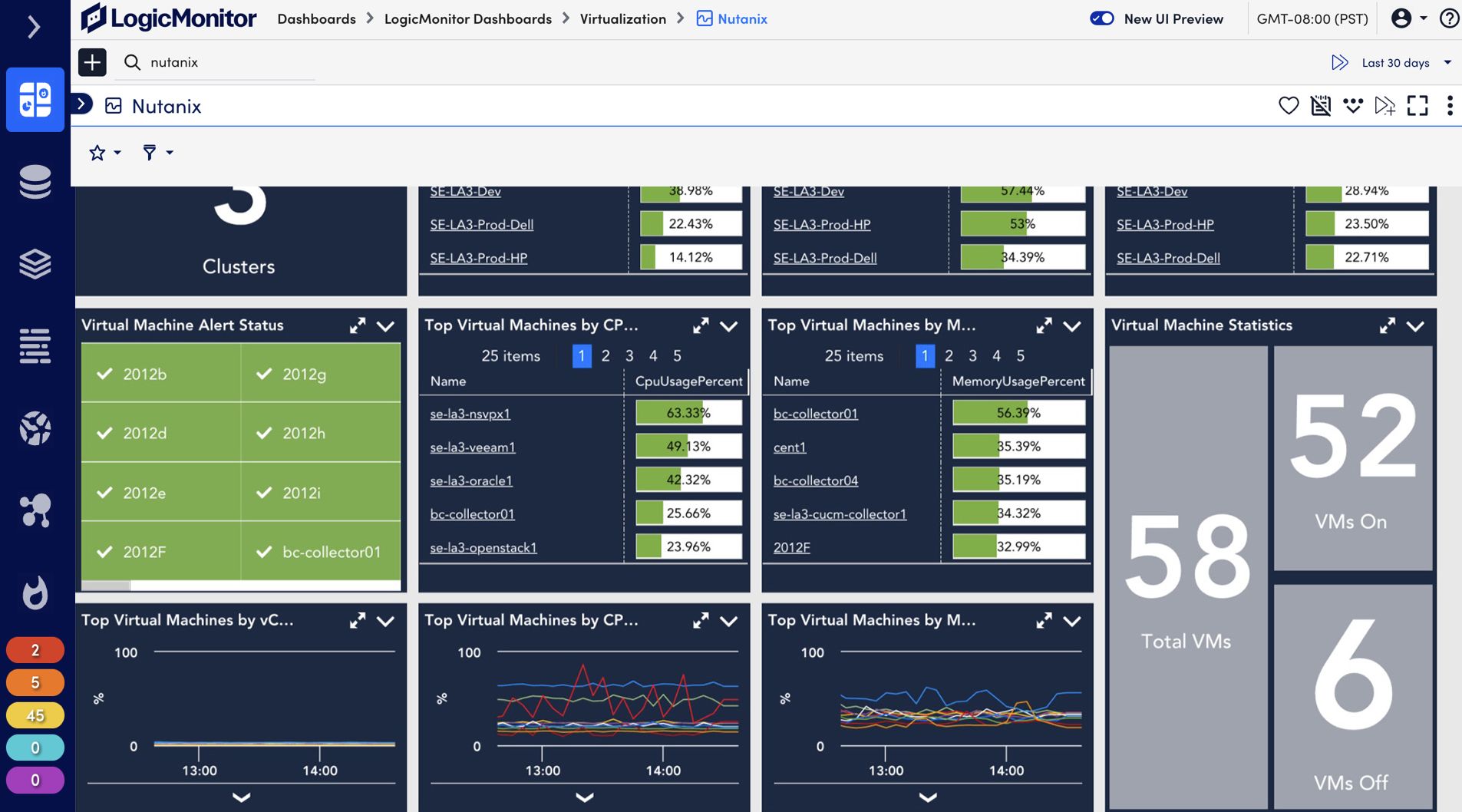Enter fullscreen mode for the Nutanix dashboard
This screenshot has height=812, width=1462.
click(x=1417, y=106)
